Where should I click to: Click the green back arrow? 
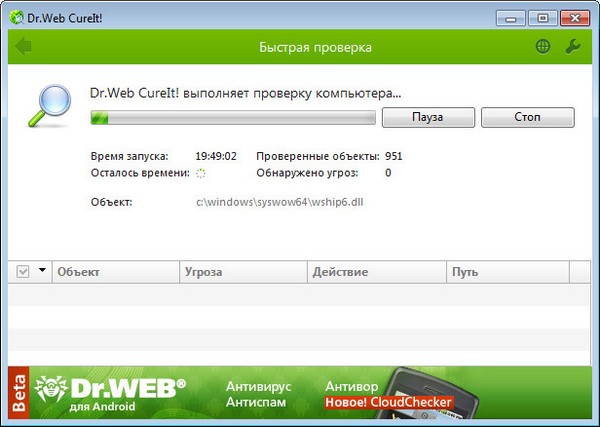pyautogui.click(x=23, y=46)
